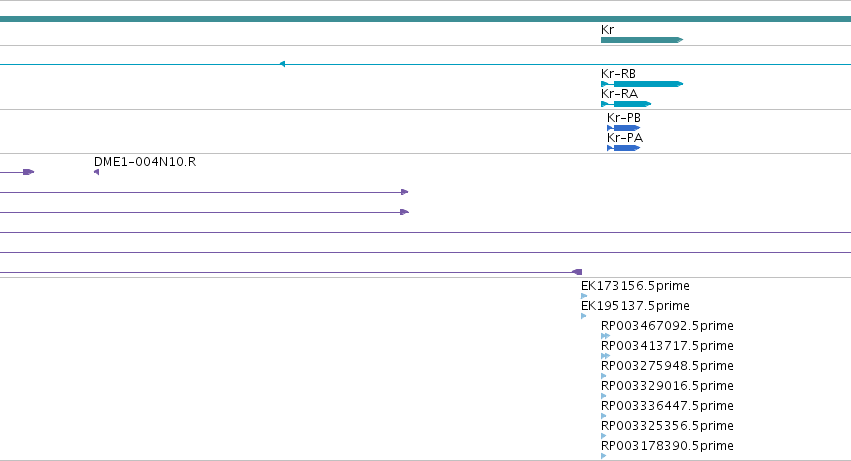Open EK195137.5prime EST label
This screenshot has height=461, width=851.
tap(635, 306)
